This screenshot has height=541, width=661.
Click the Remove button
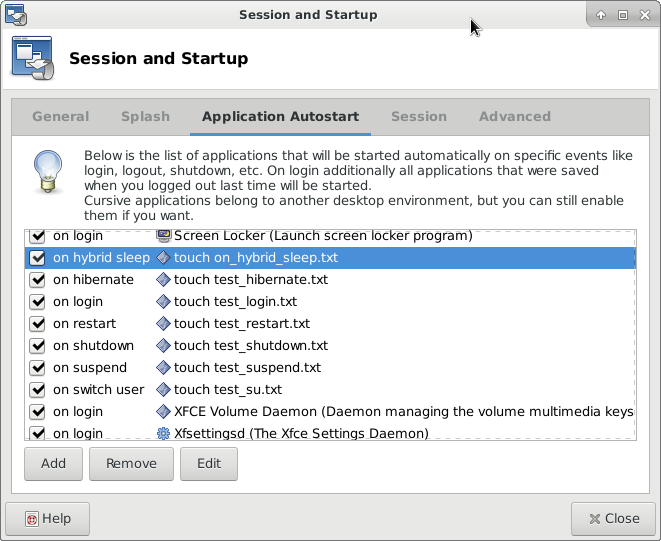(131, 464)
